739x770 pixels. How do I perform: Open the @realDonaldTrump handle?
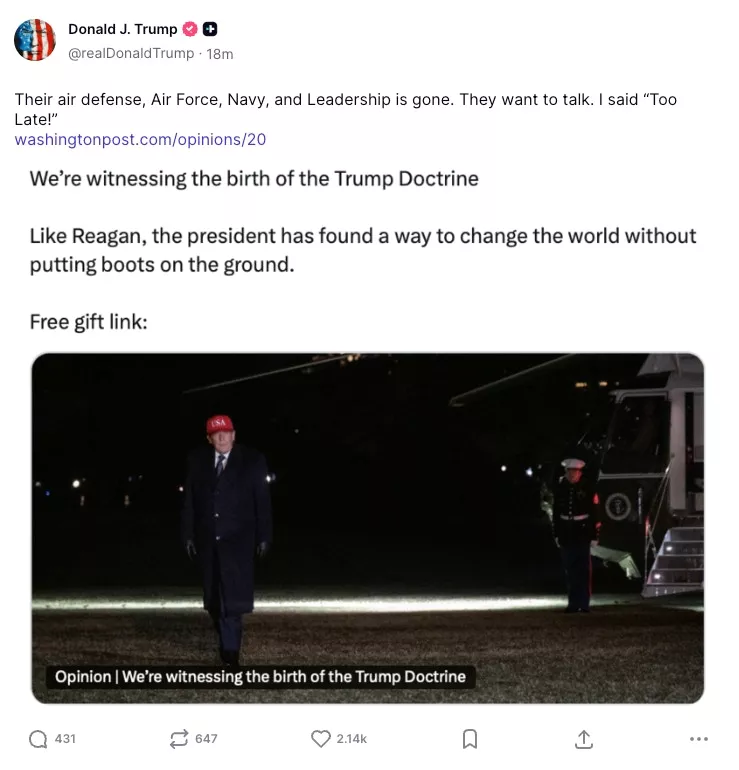[x=130, y=53]
